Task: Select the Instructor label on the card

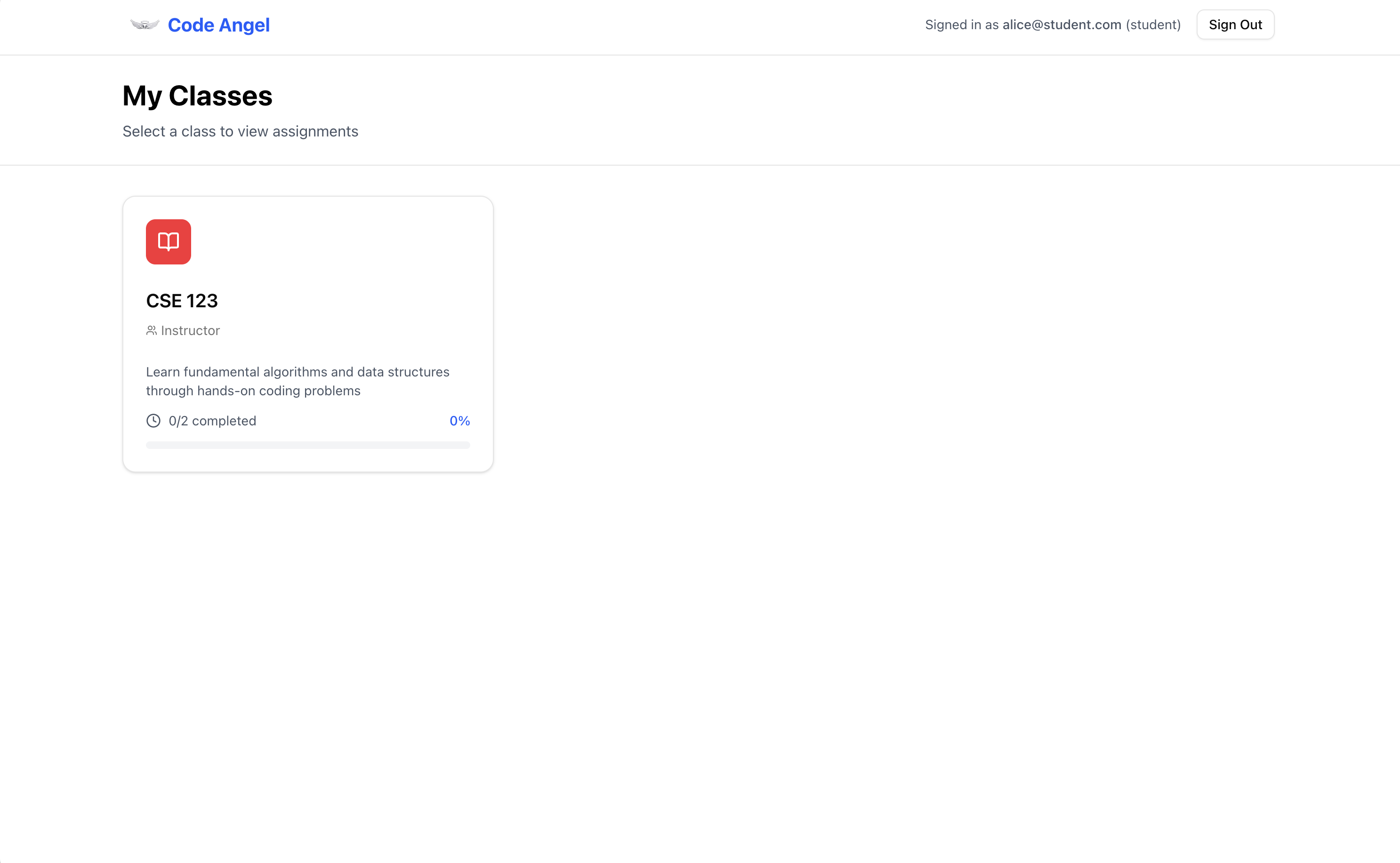Action: 190,330
